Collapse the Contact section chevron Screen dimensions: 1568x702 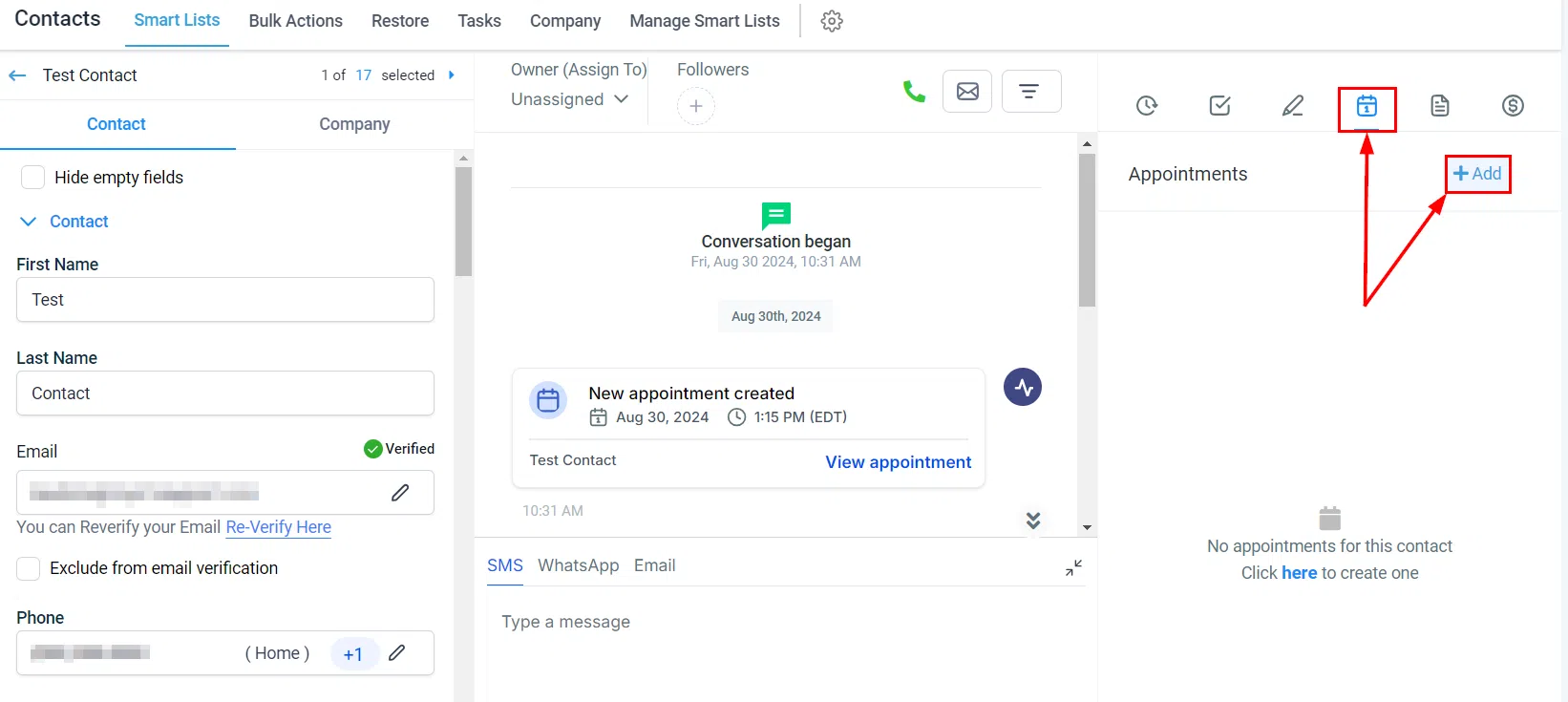(29, 222)
